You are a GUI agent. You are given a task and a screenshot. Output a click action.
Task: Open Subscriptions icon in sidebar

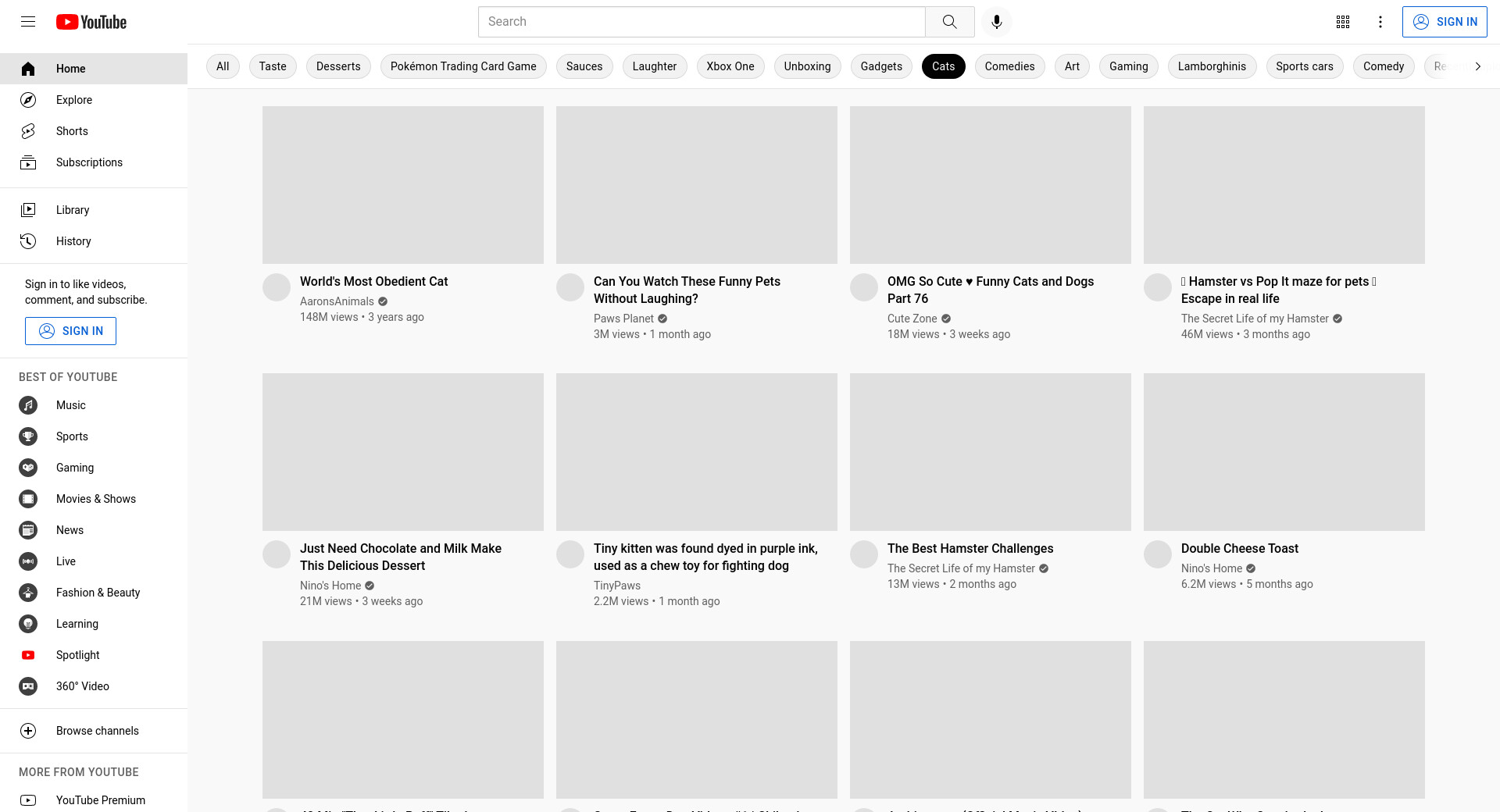click(28, 162)
